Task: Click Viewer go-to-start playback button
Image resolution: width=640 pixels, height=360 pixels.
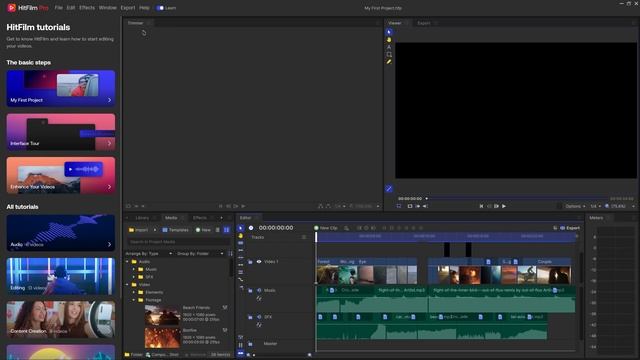Action: point(481,206)
